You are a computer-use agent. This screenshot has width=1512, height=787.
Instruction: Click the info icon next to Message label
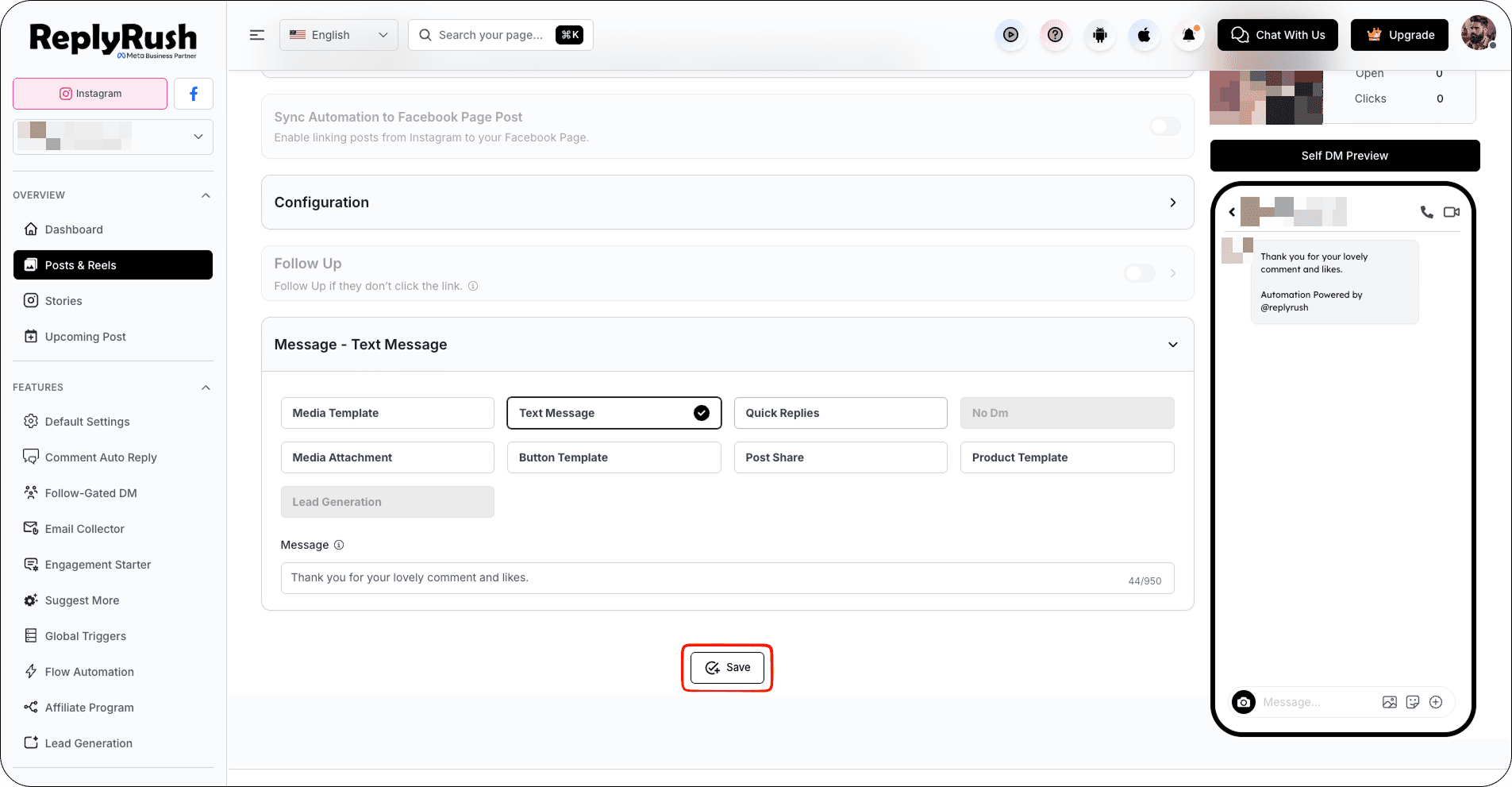click(339, 545)
